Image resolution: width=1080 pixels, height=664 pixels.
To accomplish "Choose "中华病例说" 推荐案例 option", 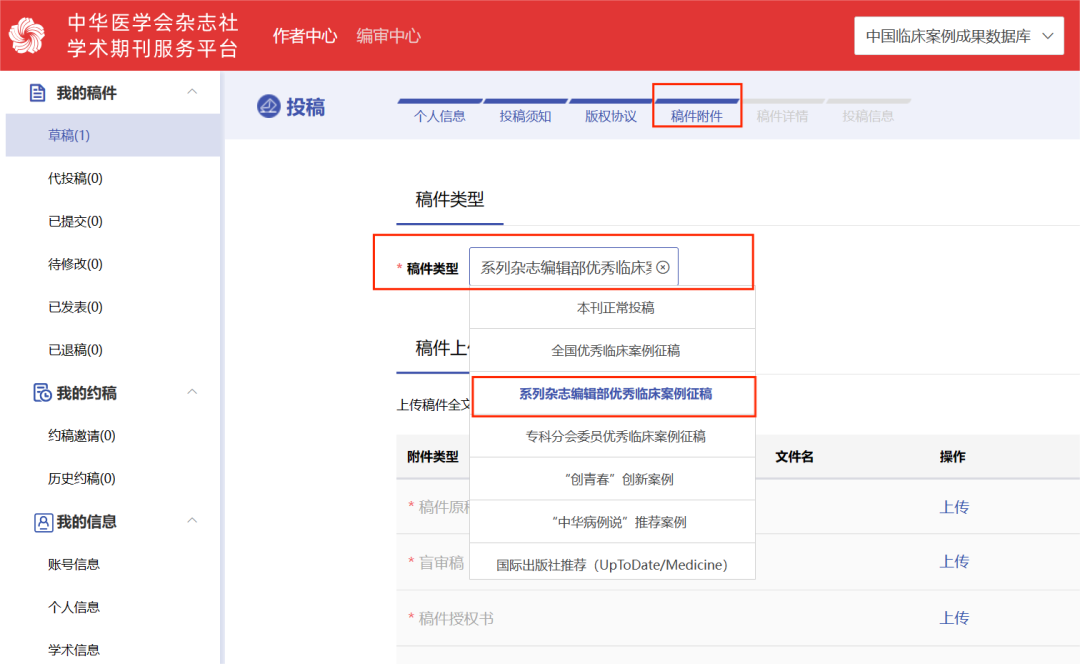I will click(x=612, y=522).
